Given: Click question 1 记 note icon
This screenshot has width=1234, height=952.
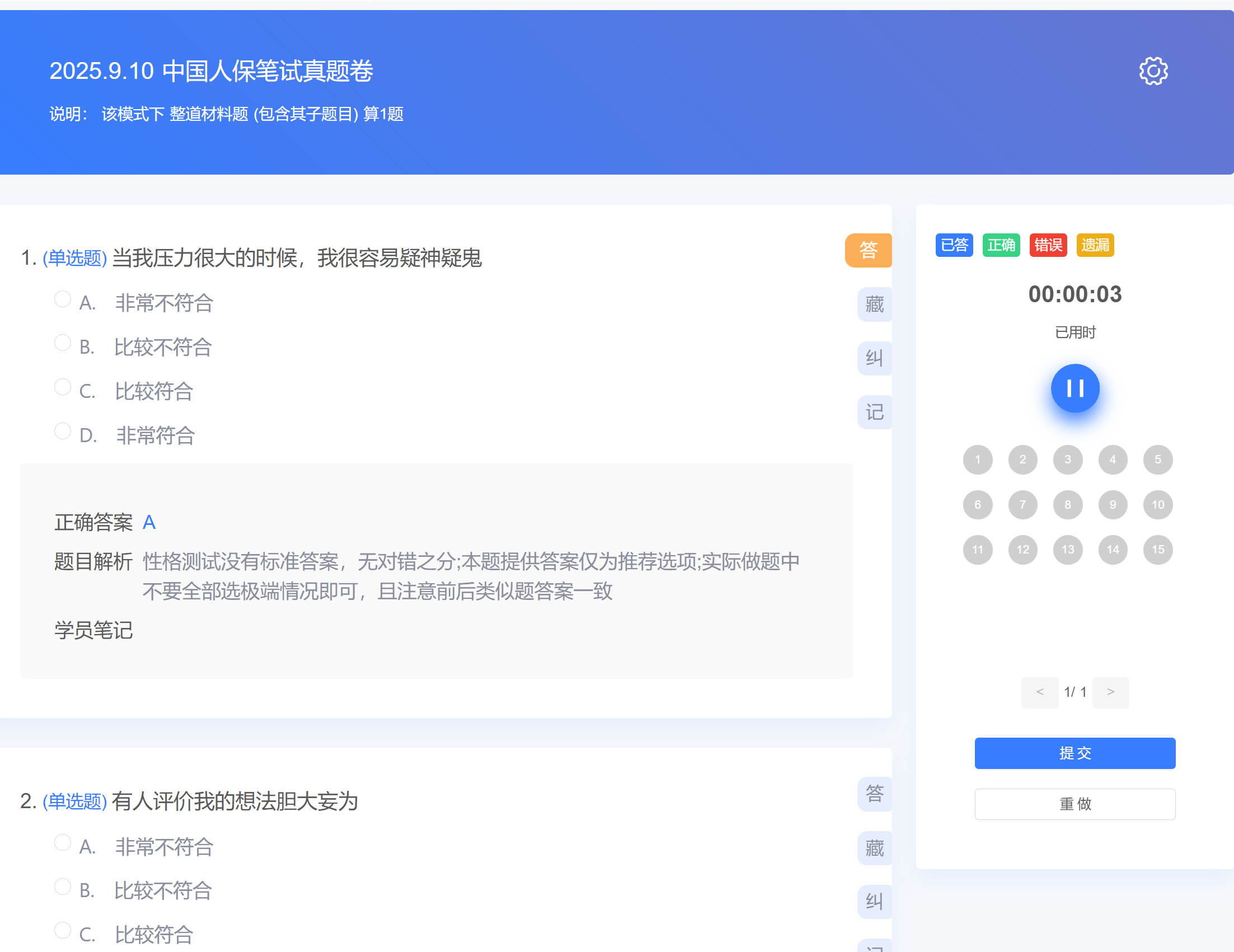Looking at the screenshot, I should [874, 412].
